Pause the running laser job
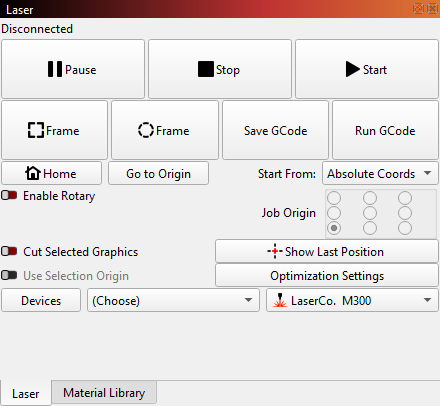440x406 pixels. pyautogui.click(x=73, y=69)
